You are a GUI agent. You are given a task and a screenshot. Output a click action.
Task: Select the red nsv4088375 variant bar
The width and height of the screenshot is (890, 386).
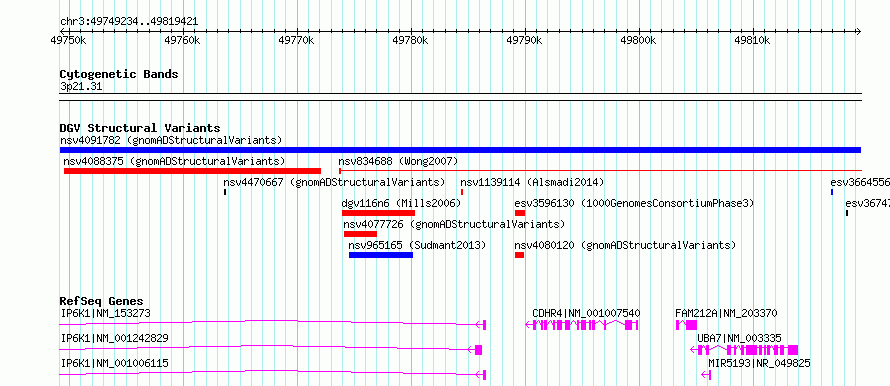click(192, 171)
